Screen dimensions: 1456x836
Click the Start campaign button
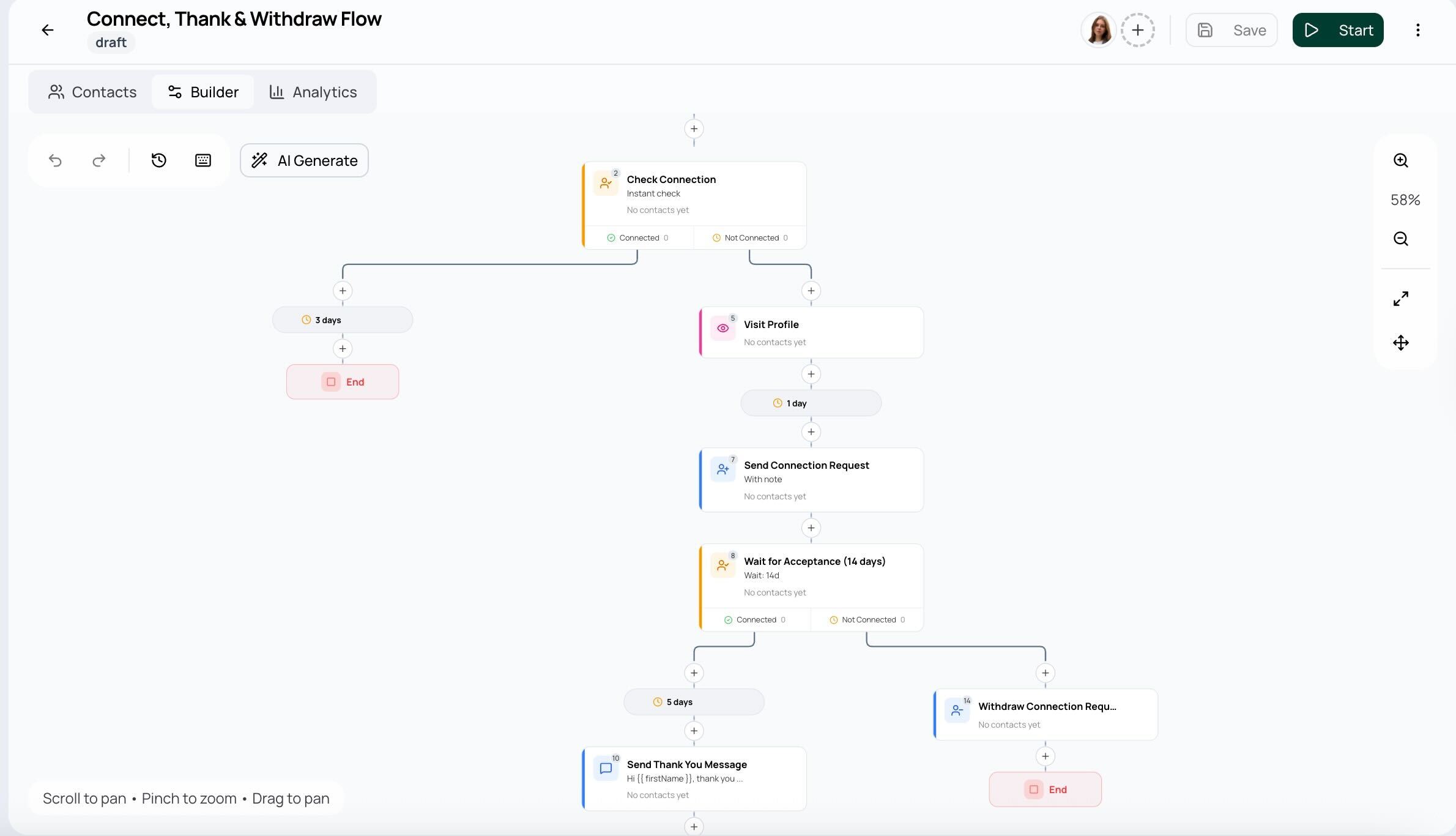tap(1338, 30)
